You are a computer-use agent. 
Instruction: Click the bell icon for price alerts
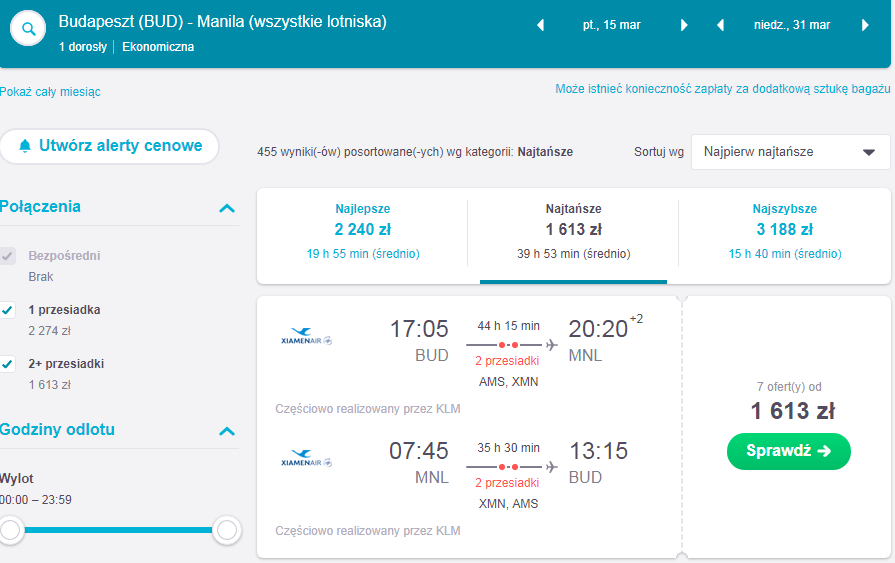click(x=25, y=146)
